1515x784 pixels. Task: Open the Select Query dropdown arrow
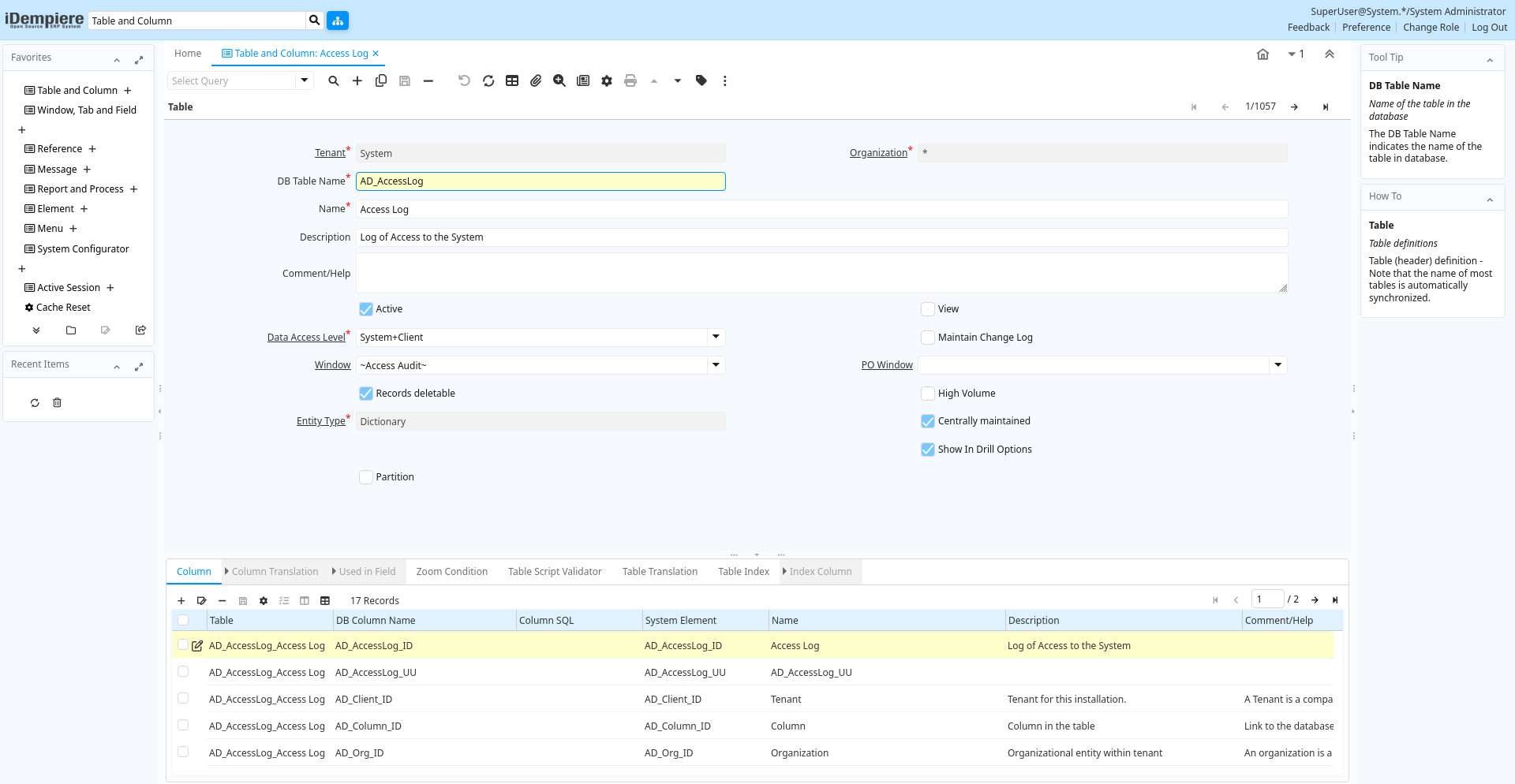(304, 80)
